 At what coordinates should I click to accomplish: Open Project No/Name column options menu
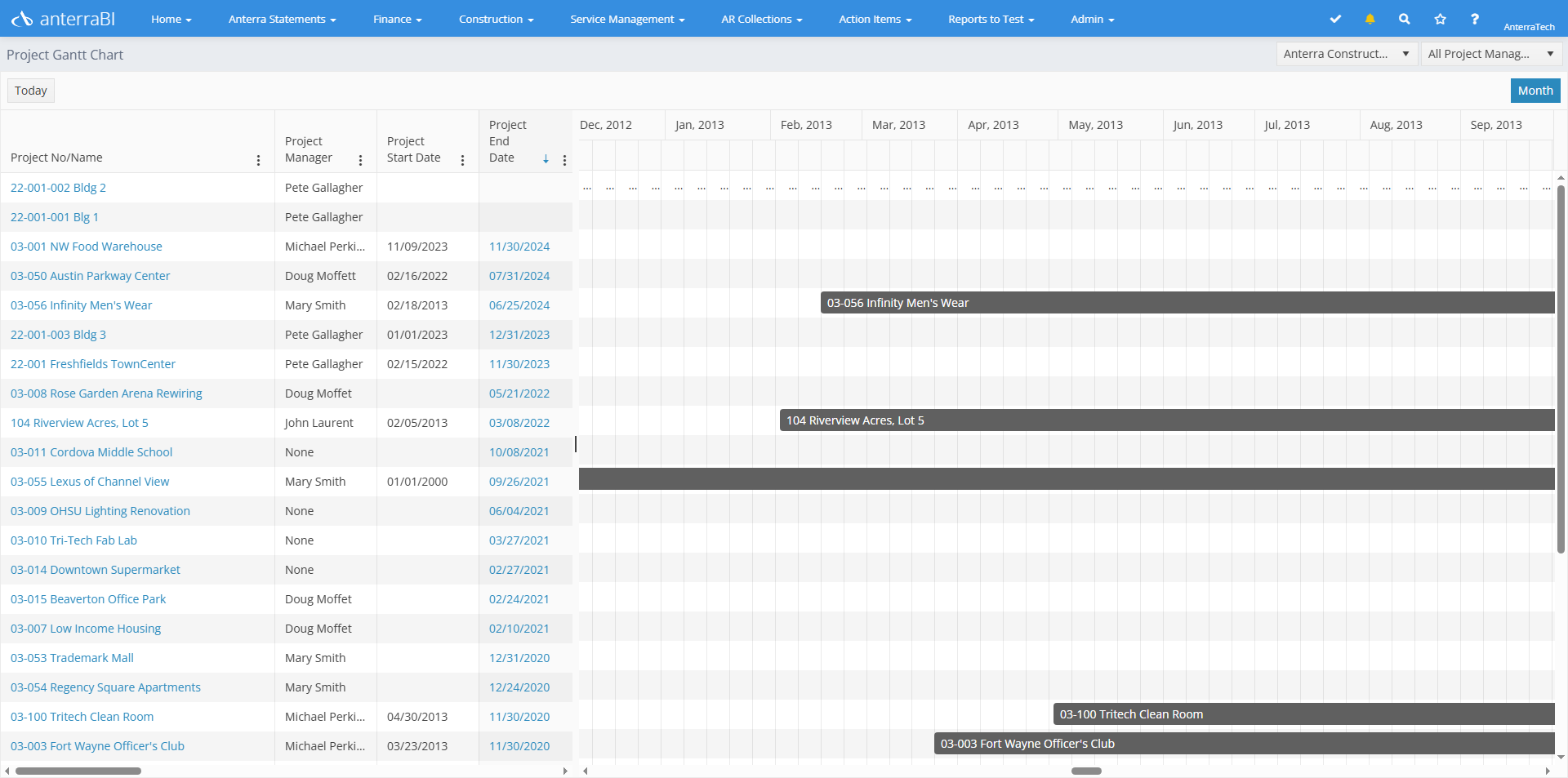258,160
